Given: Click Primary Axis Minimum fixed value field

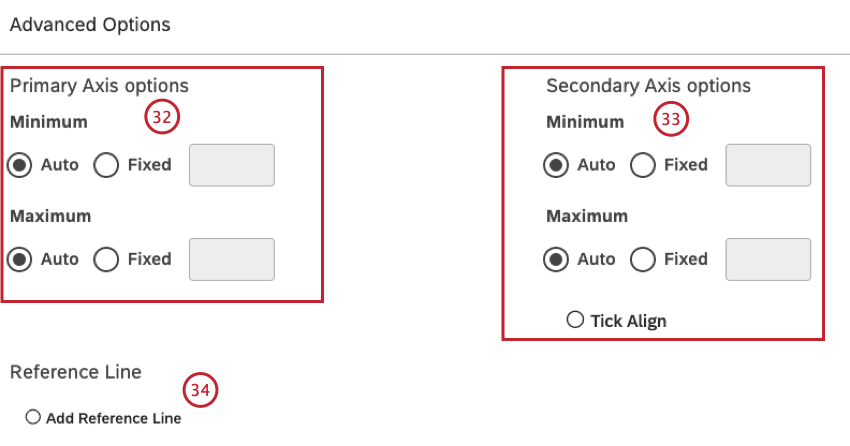Looking at the screenshot, I should coord(231,165).
